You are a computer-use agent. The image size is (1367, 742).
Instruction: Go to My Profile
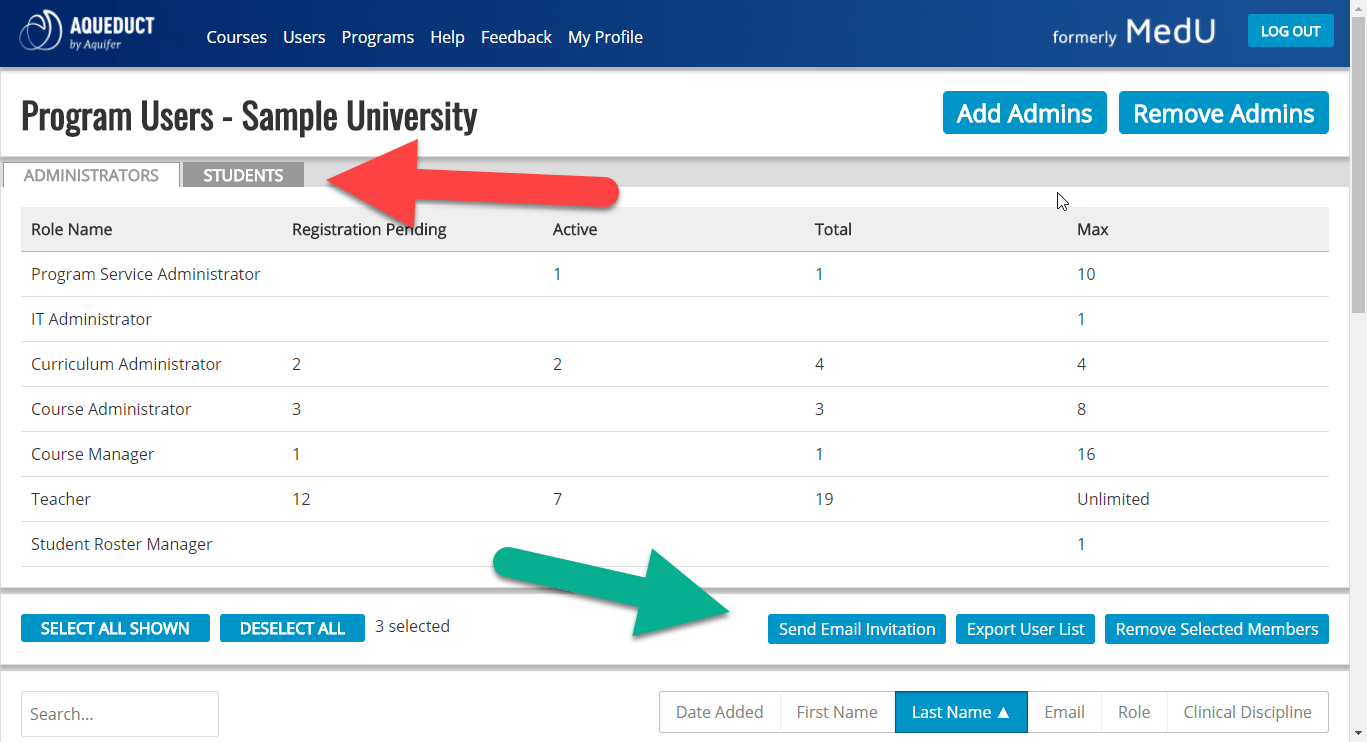tap(605, 37)
